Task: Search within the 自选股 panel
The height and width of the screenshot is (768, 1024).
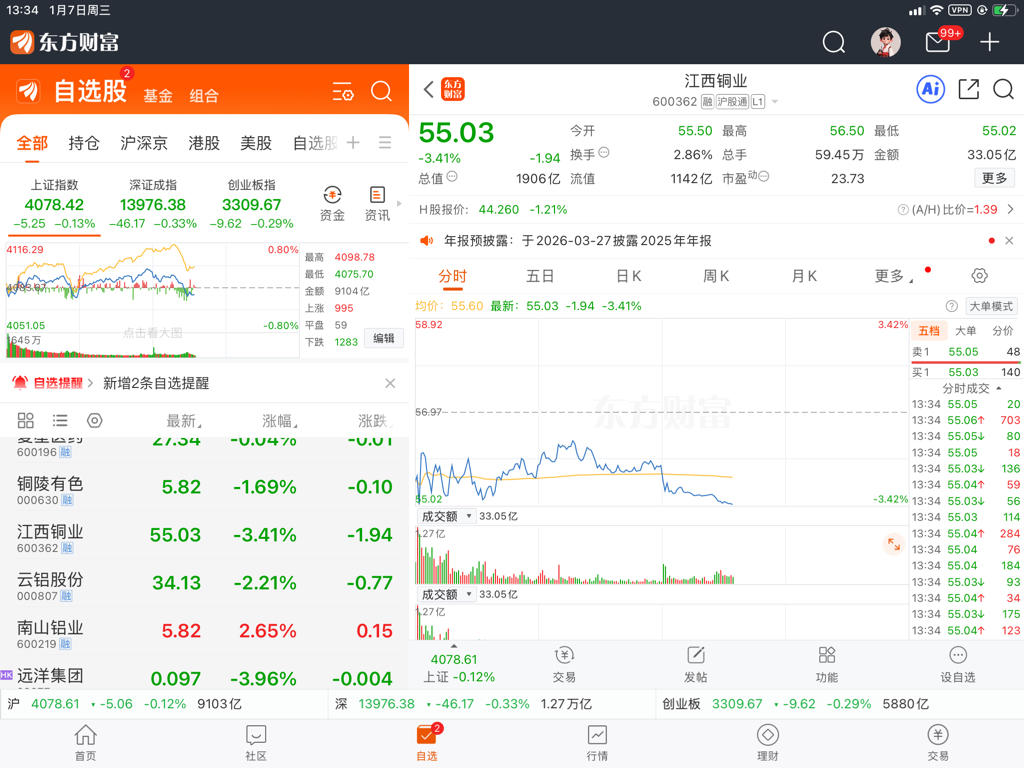Action: tap(381, 91)
